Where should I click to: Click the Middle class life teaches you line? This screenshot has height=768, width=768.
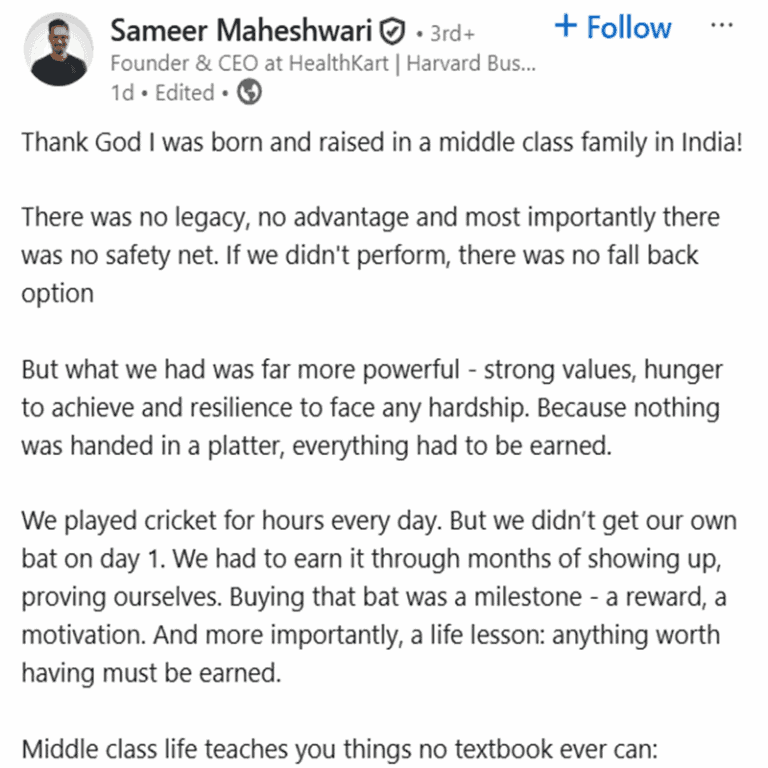(339, 749)
